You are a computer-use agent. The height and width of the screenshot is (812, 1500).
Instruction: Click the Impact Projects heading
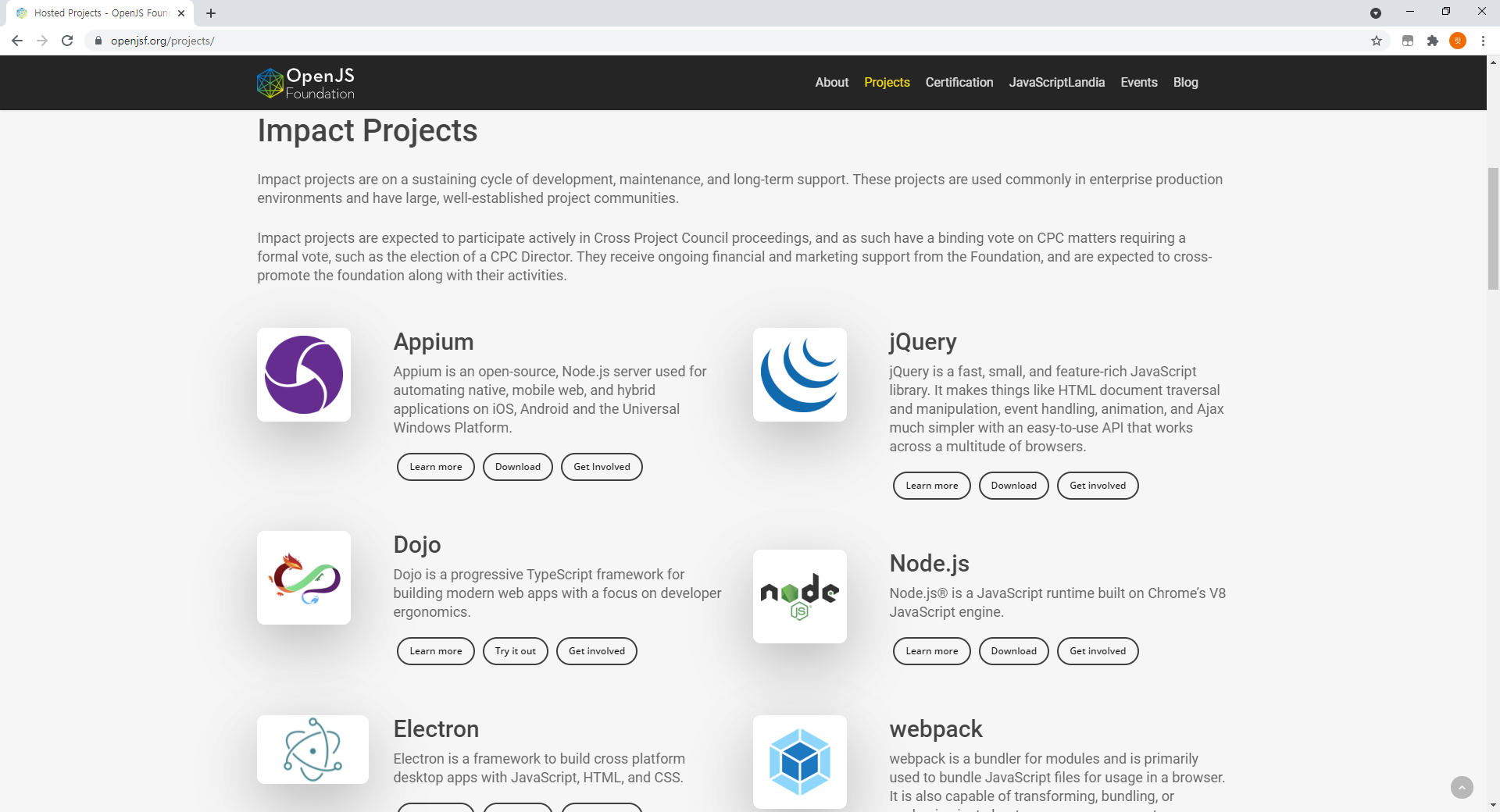pos(367,130)
